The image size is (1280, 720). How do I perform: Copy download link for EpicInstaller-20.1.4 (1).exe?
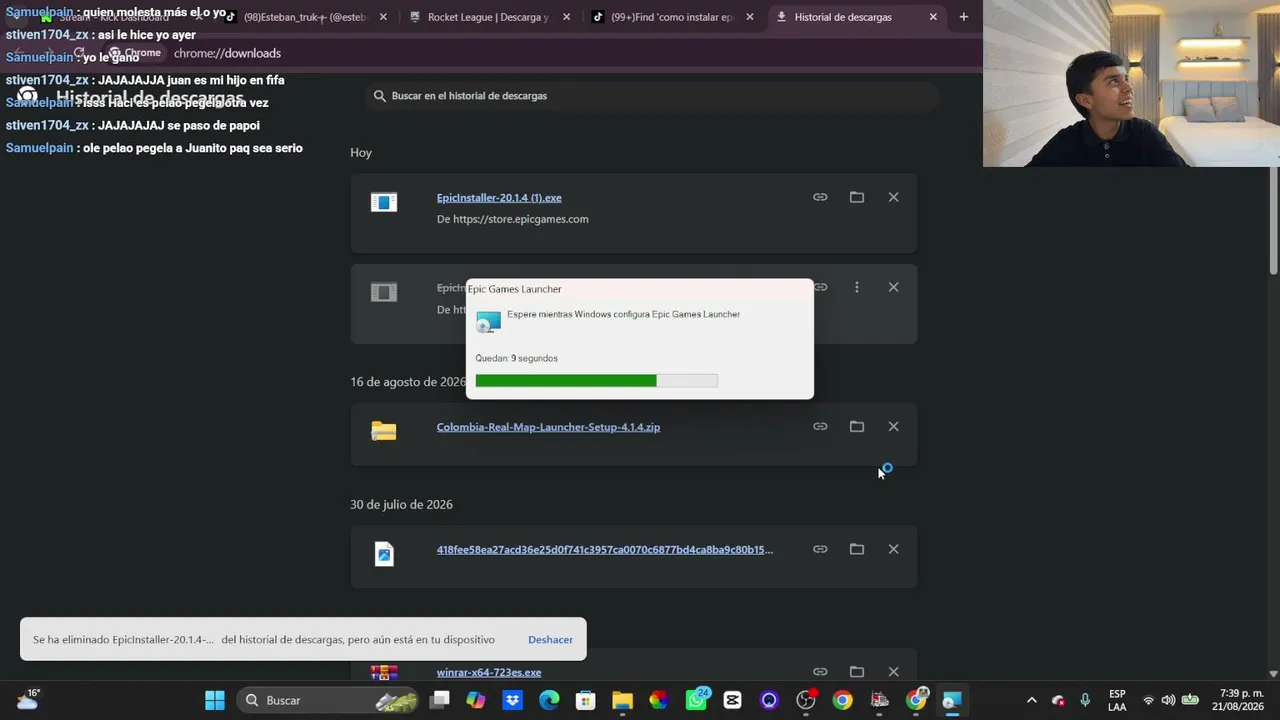pyautogui.click(x=820, y=197)
